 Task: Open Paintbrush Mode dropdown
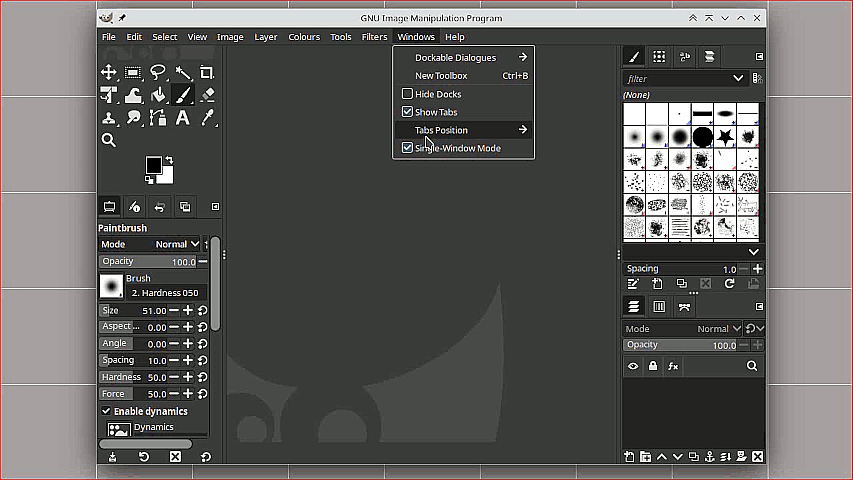coord(150,244)
